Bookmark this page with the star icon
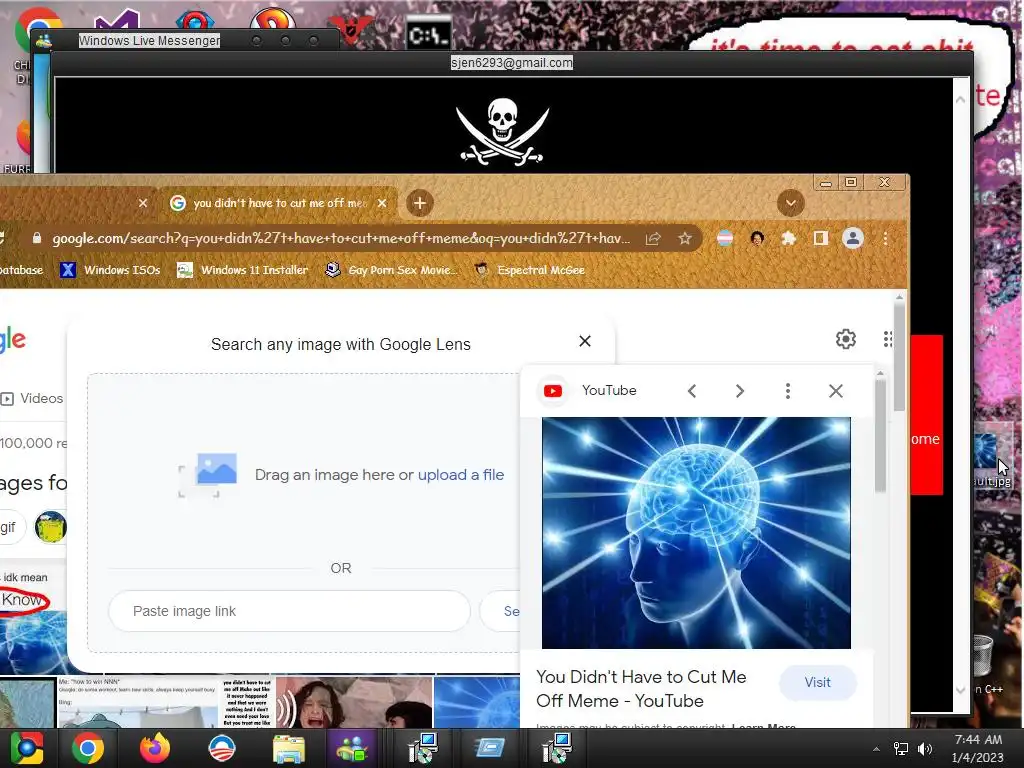1024x768 pixels. [684, 238]
